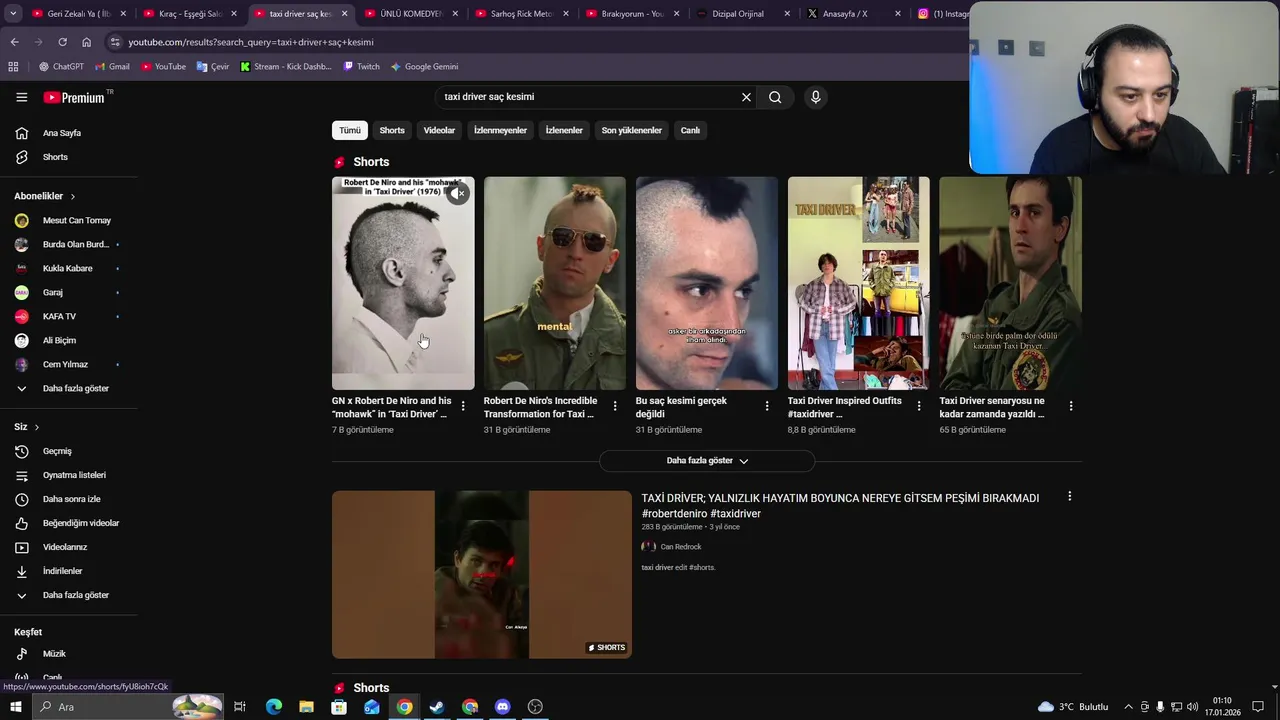1280x720 pixels.
Task: Open options for GN x Robert De Niro short
Action: (x=463, y=406)
